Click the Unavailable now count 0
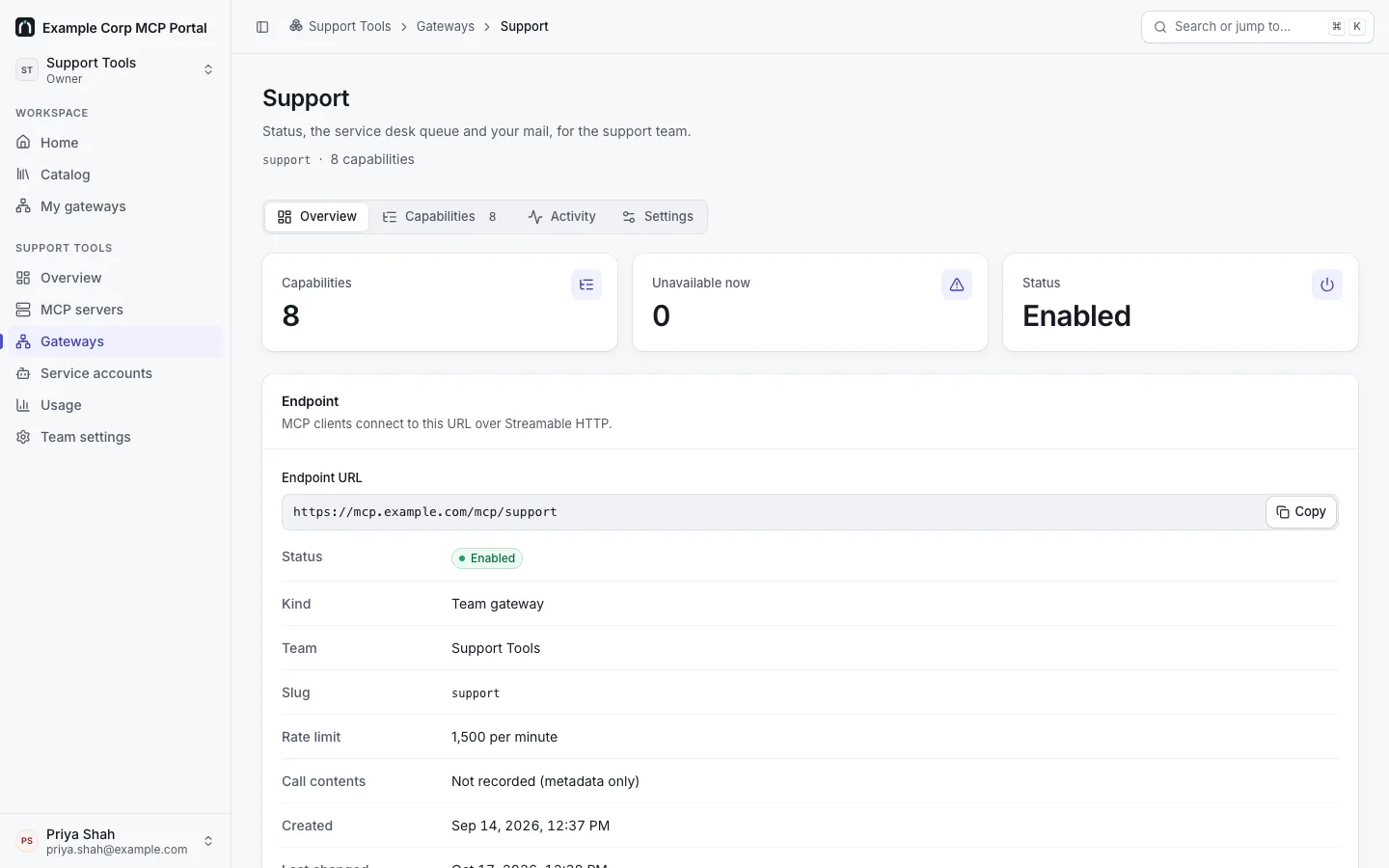 tap(662, 315)
